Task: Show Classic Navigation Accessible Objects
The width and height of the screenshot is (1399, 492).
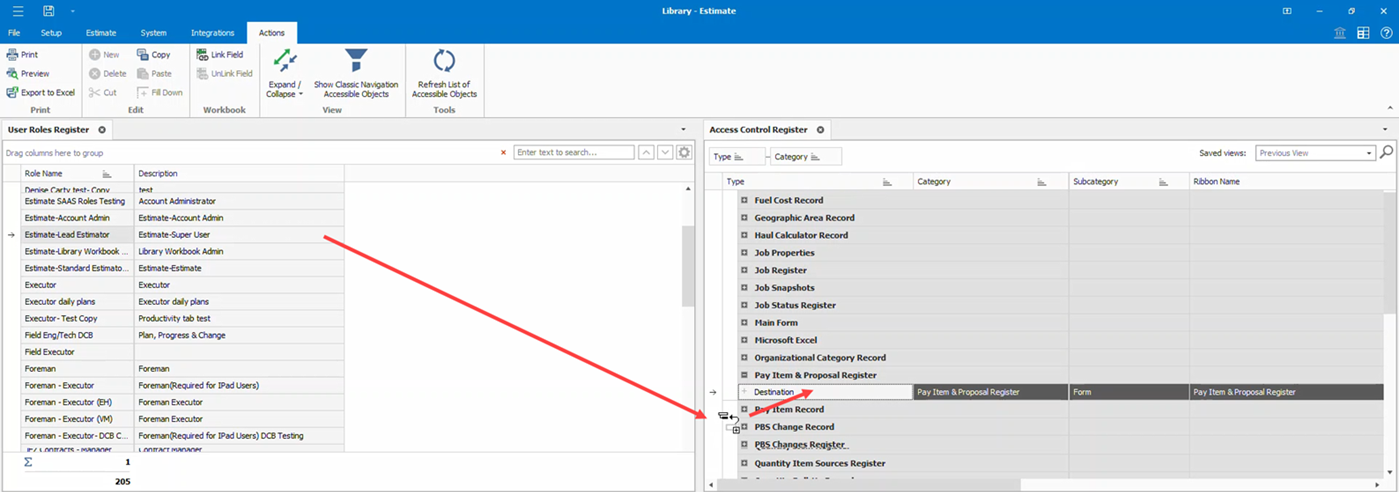Action: click(356, 73)
